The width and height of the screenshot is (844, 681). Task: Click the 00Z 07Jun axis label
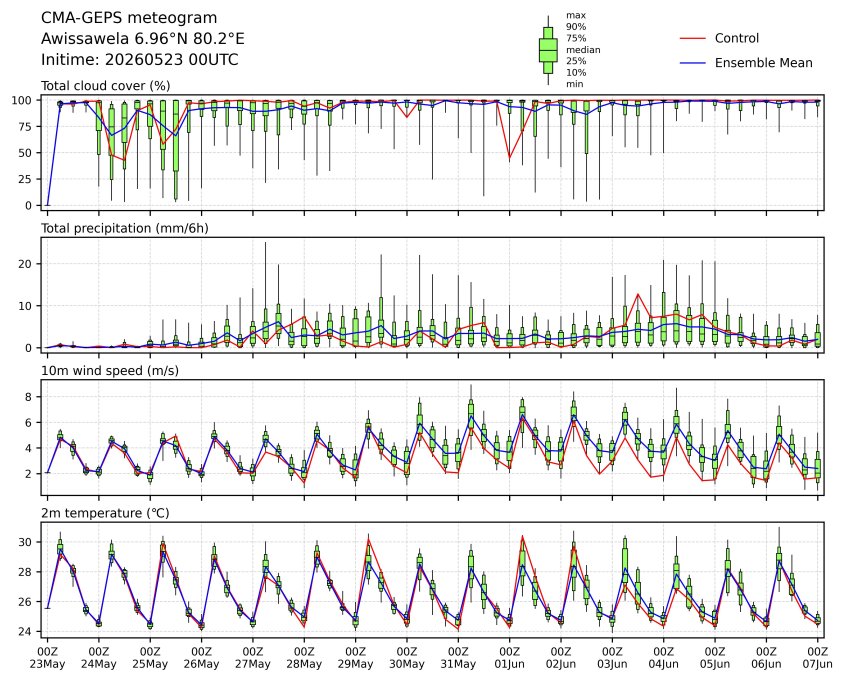point(818,658)
